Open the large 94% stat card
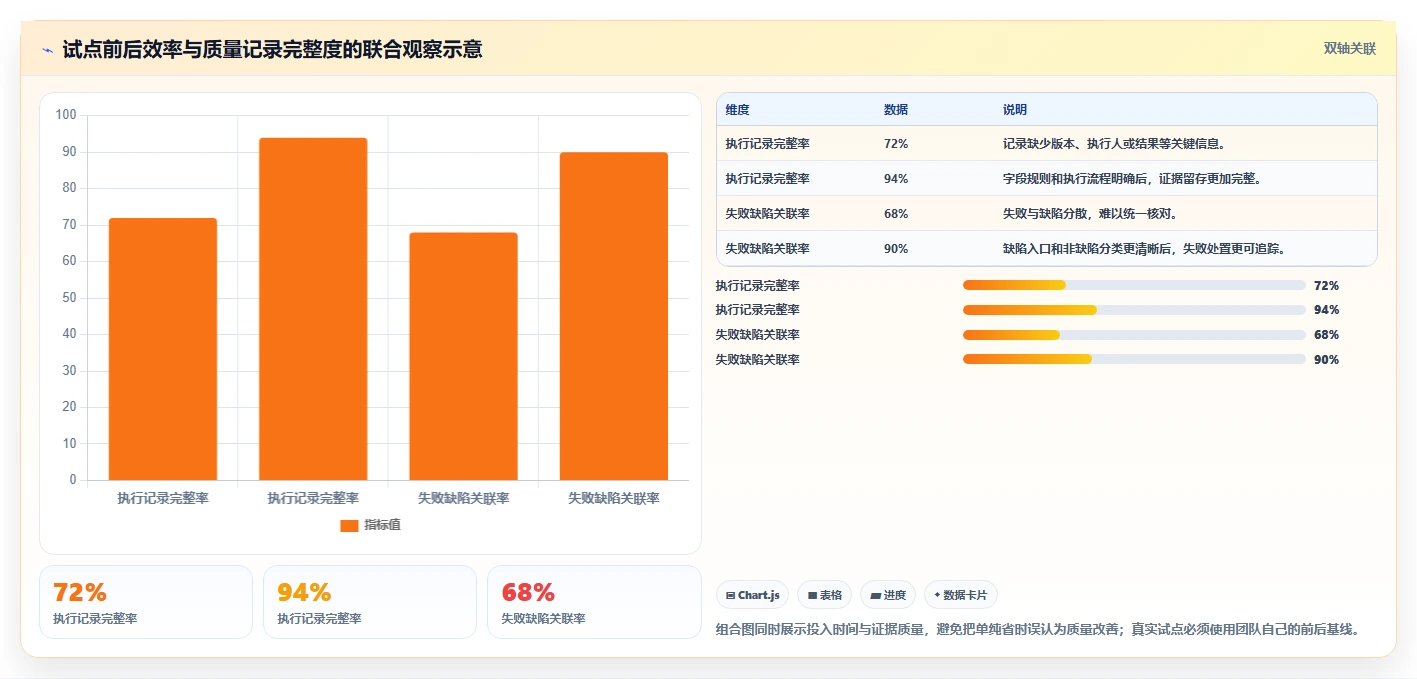1417x679 pixels. tap(370, 602)
